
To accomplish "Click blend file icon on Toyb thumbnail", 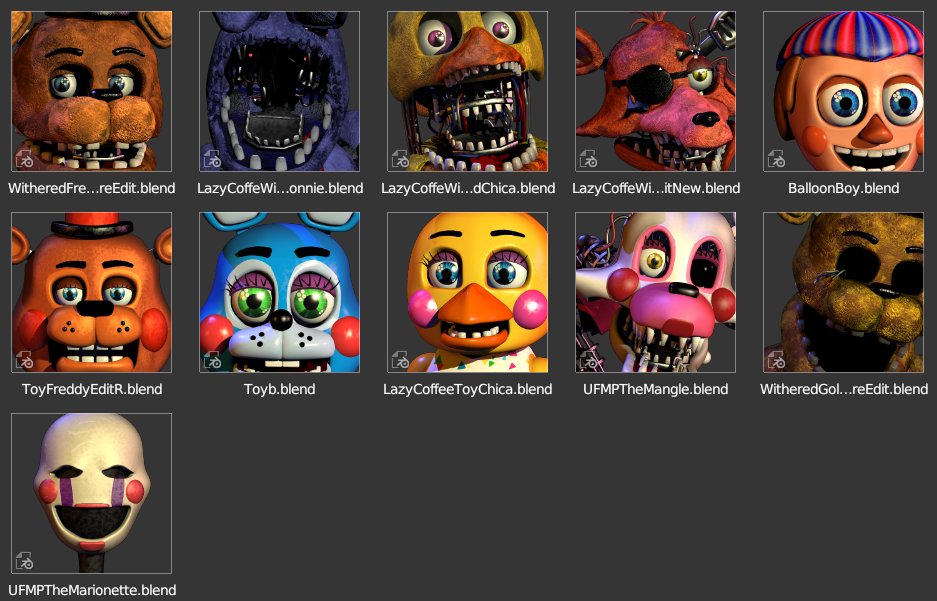I will 212,360.
